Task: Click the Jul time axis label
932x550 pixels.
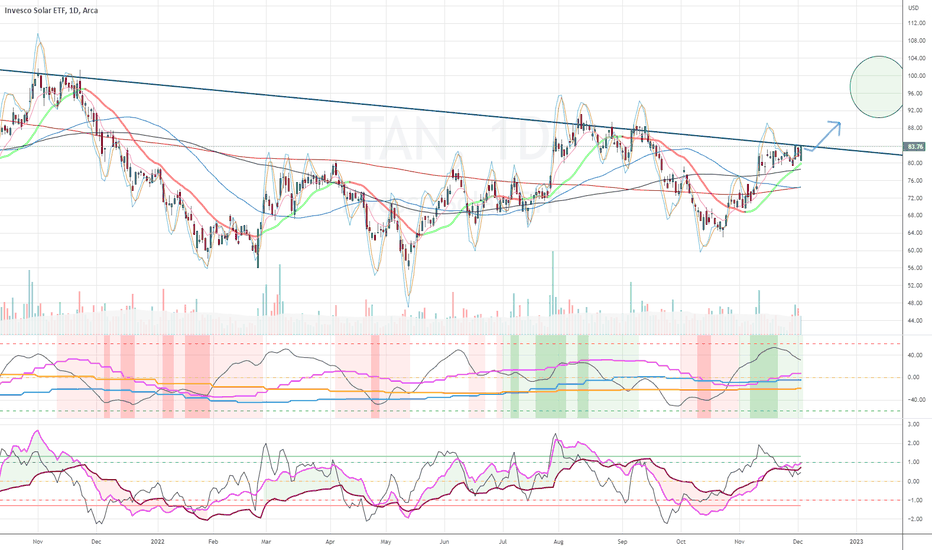Action: tap(503, 542)
